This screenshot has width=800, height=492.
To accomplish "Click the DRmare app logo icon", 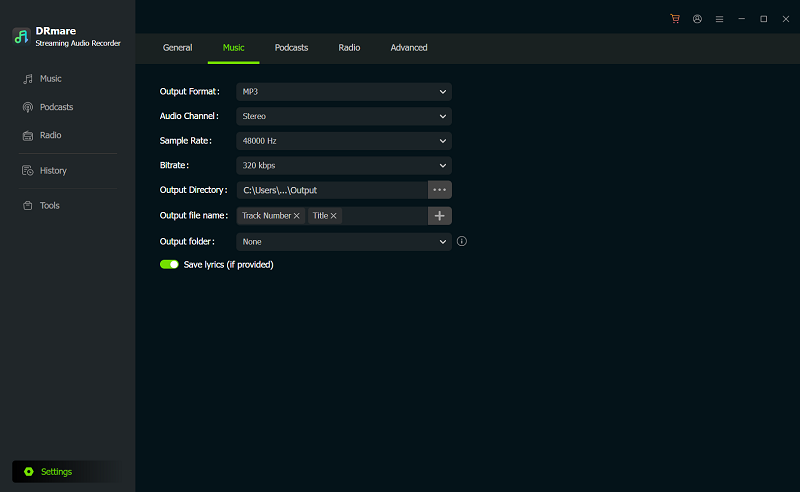I will click(x=21, y=37).
